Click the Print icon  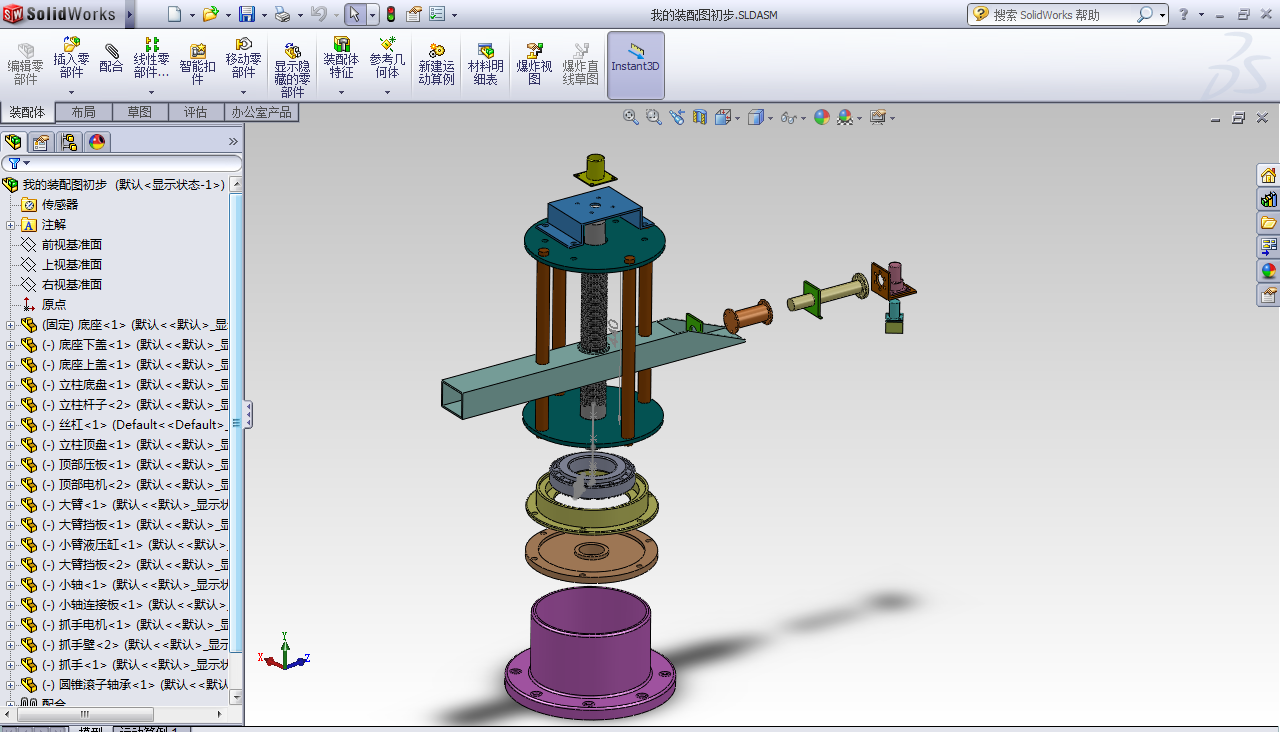click(x=282, y=14)
